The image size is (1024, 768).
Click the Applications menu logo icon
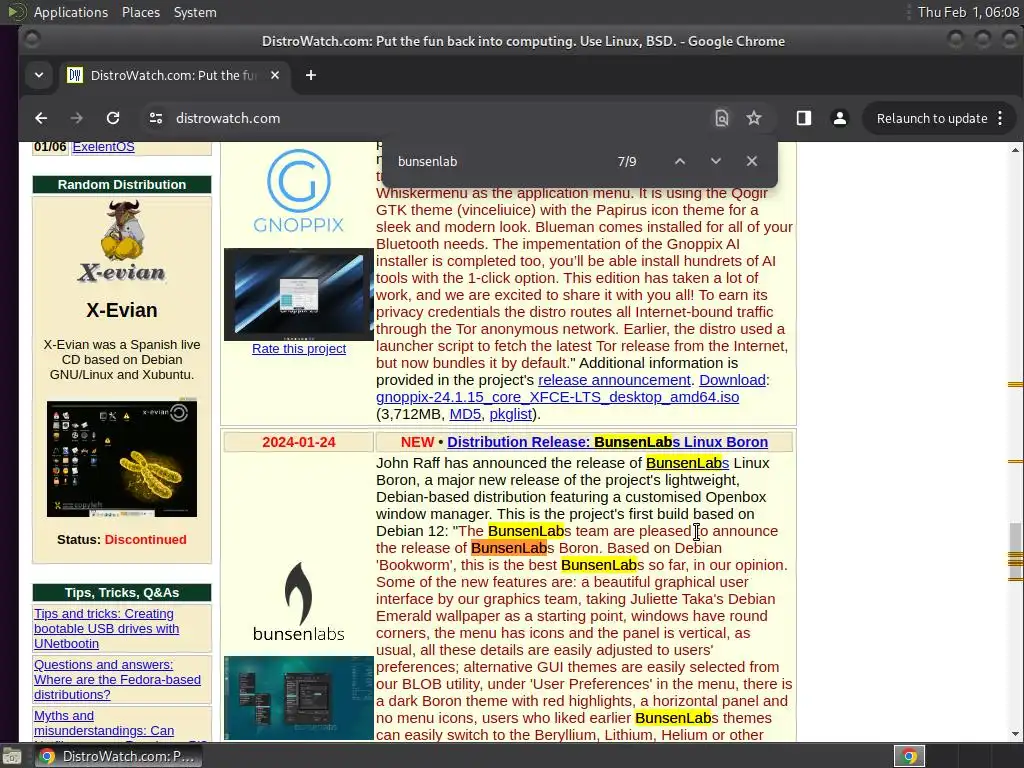pos(16,12)
